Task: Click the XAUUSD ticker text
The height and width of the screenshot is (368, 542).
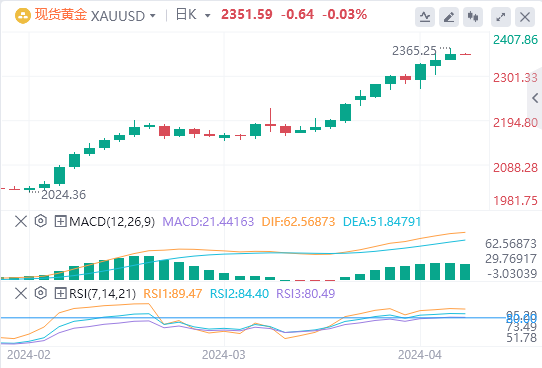Action: tap(118, 16)
